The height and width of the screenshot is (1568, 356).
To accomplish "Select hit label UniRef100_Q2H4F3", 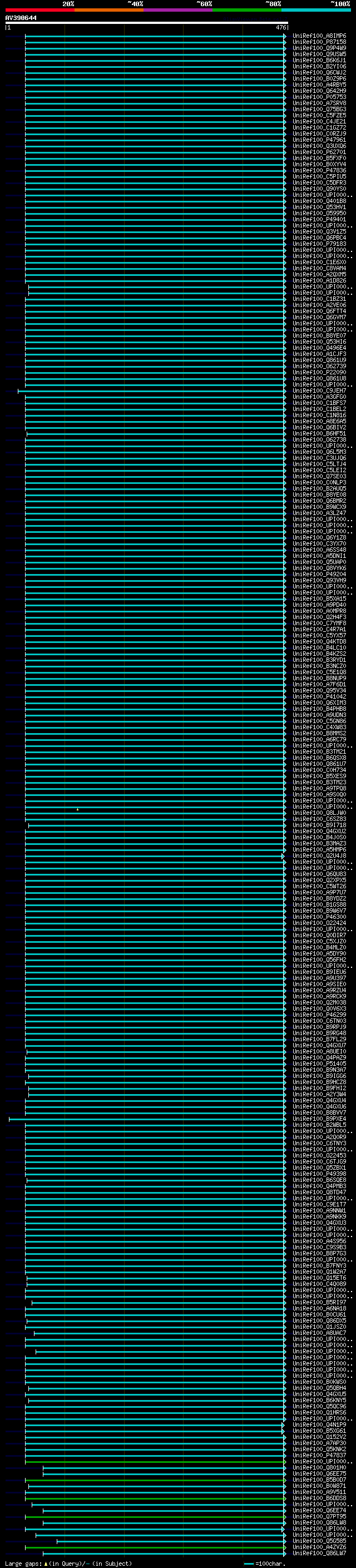I will (x=319, y=617).
